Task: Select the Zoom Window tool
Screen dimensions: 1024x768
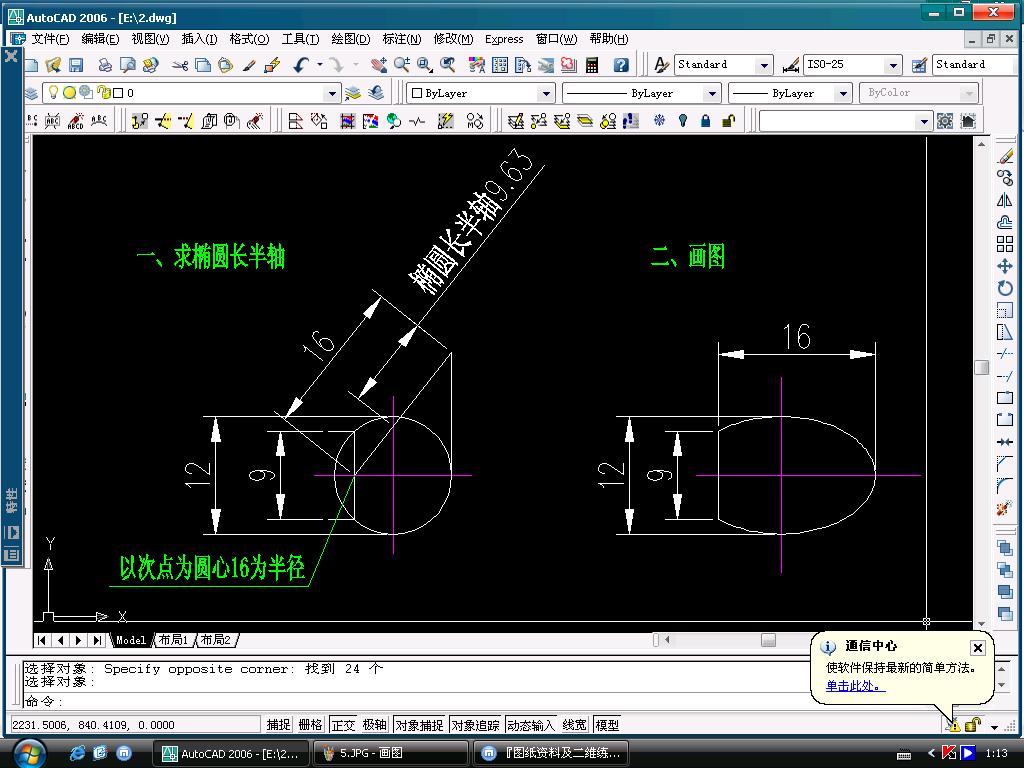Action: 424,65
